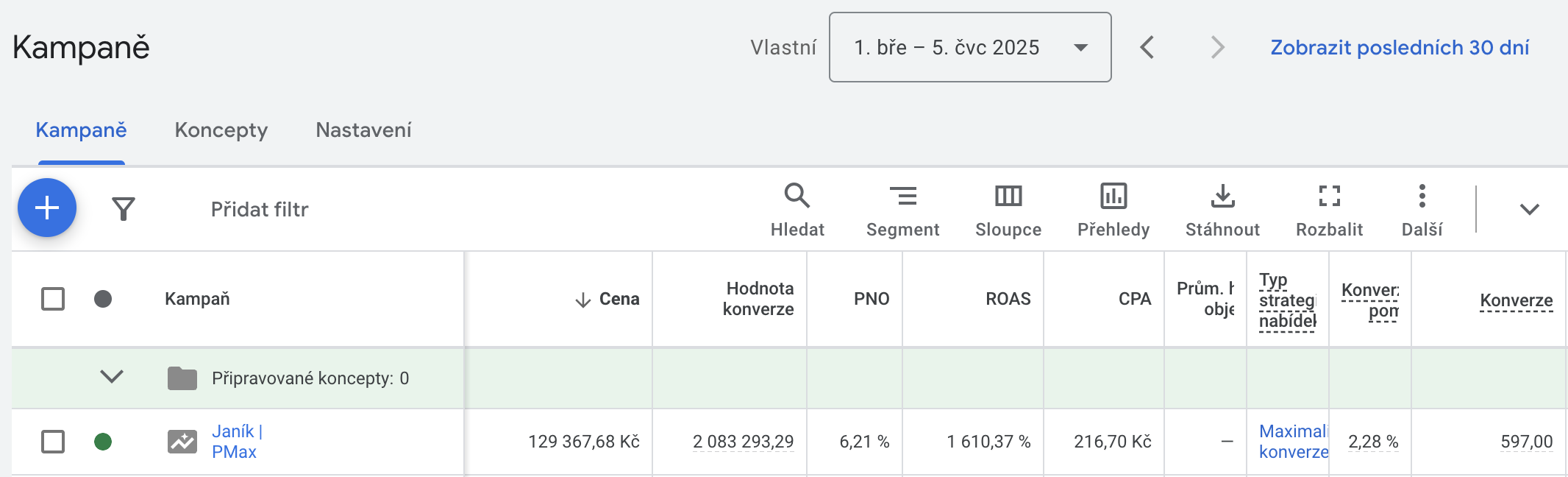Screen dimensions: 1568x477
Task: Switch to the Nastavení tab
Action: click(363, 130)
